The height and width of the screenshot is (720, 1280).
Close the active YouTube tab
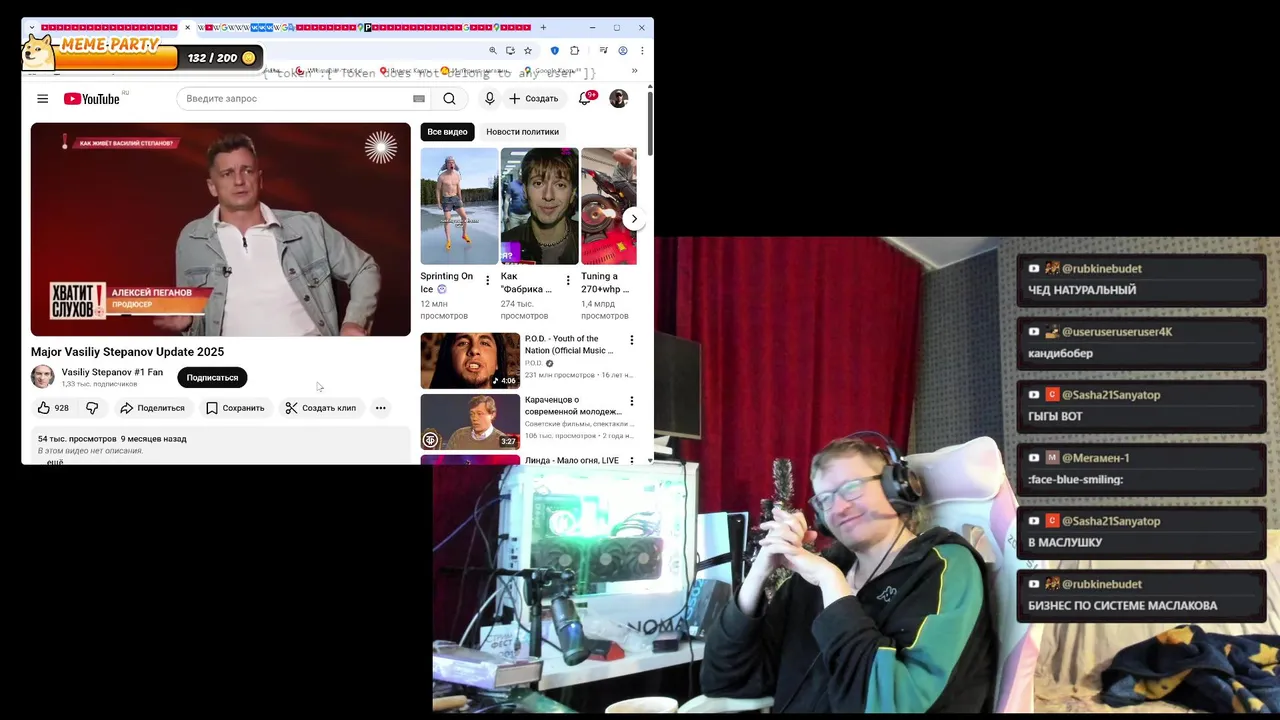click(187, 27)
